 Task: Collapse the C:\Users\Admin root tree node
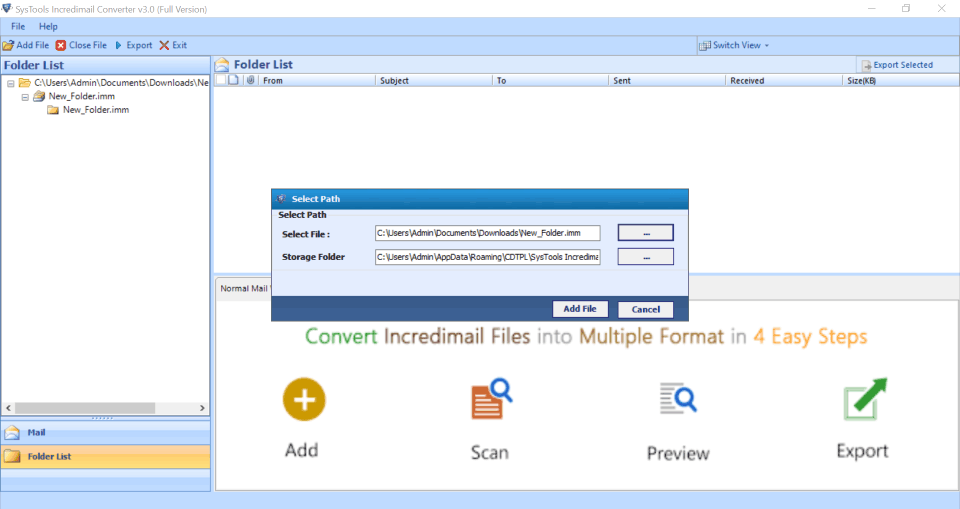point(10,83)
